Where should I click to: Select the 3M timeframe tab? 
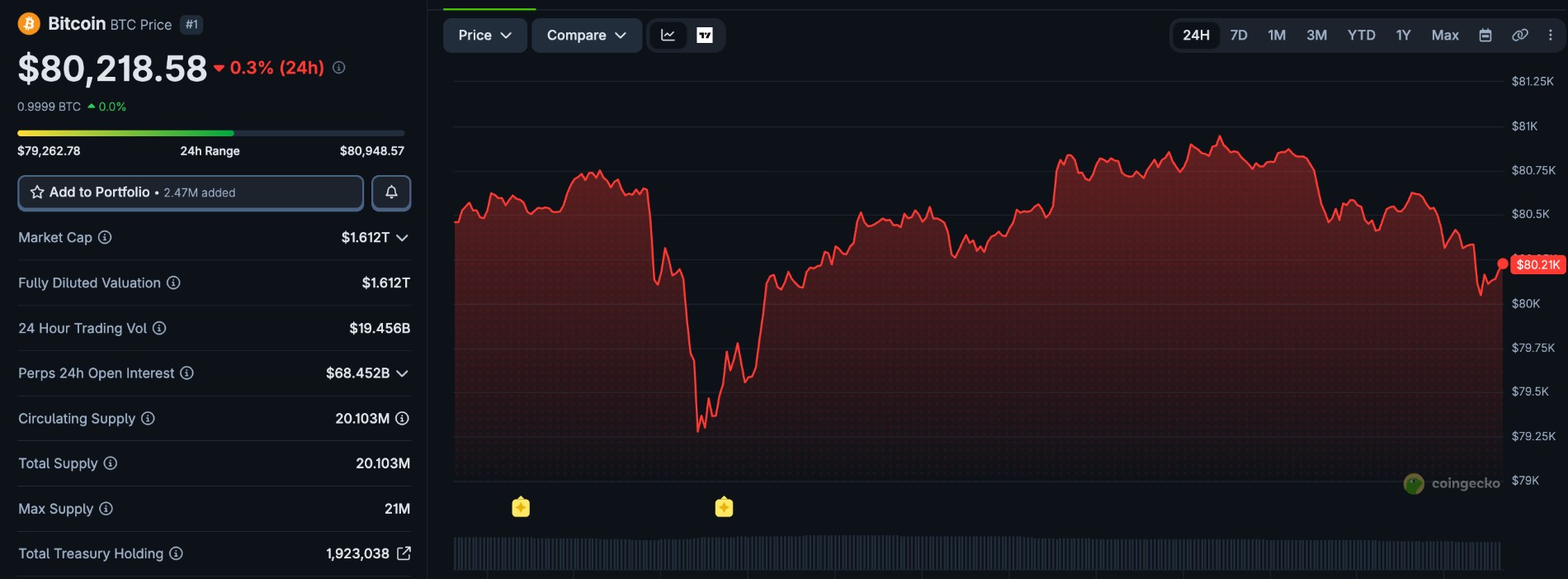pos(1316,36)
